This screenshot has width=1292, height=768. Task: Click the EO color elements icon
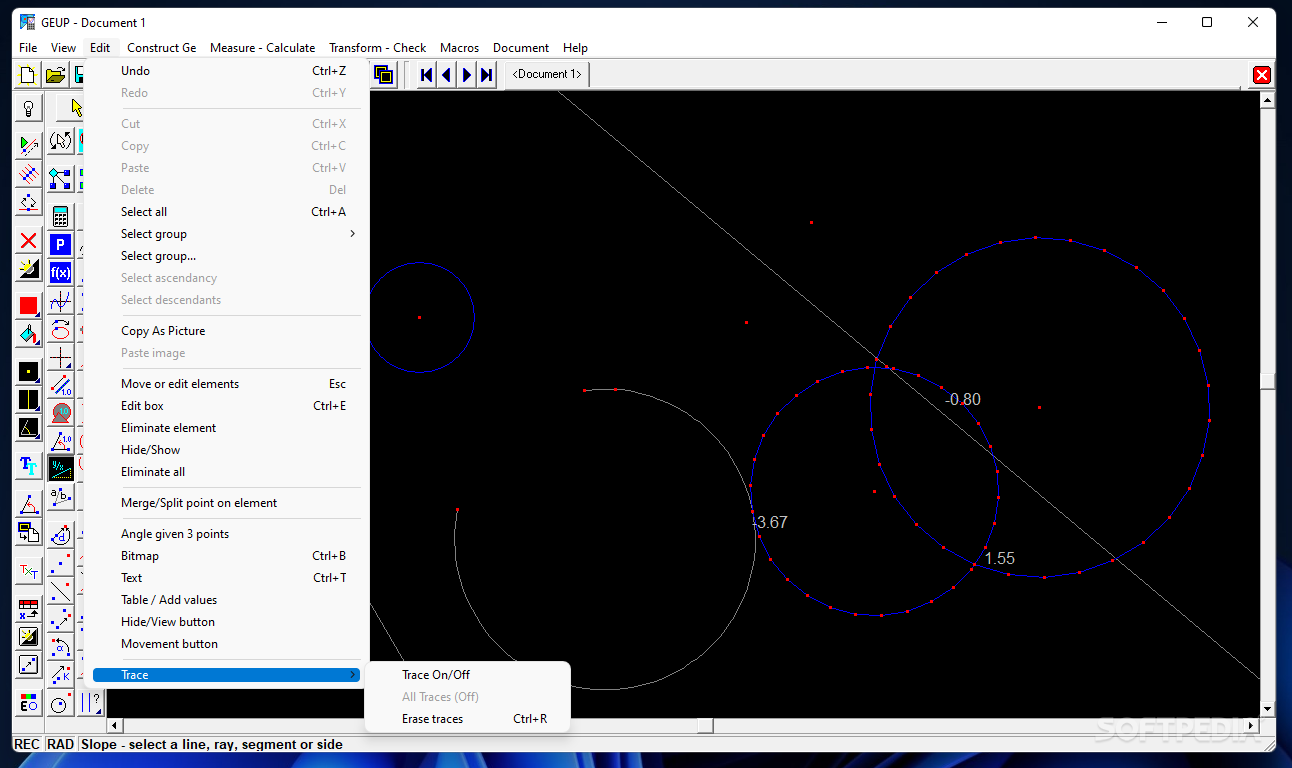pos(28,703)
